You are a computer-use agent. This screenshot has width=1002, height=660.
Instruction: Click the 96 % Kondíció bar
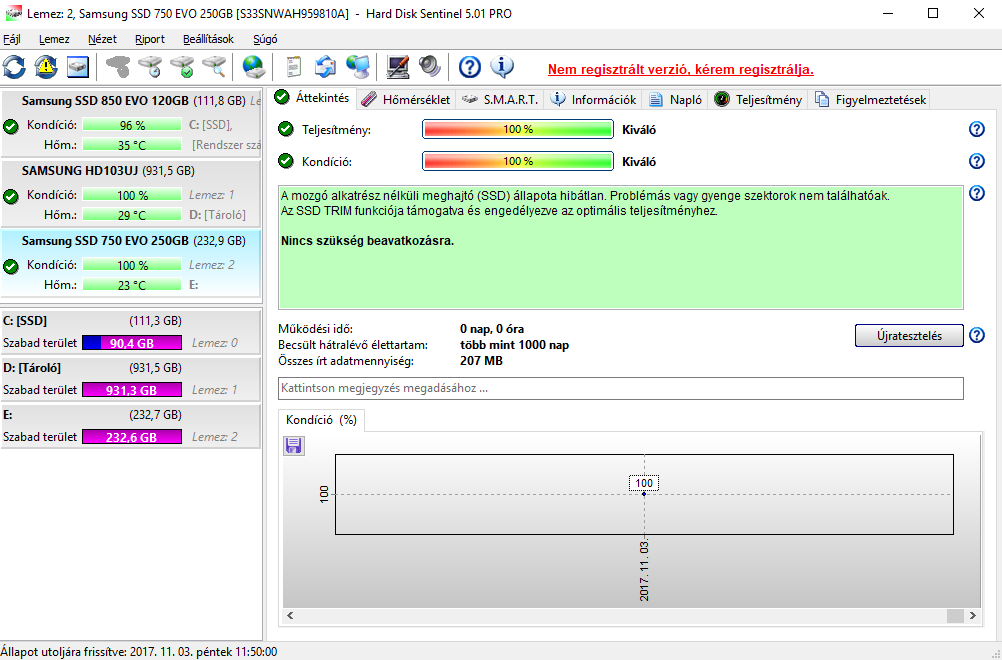pos(132,125)
